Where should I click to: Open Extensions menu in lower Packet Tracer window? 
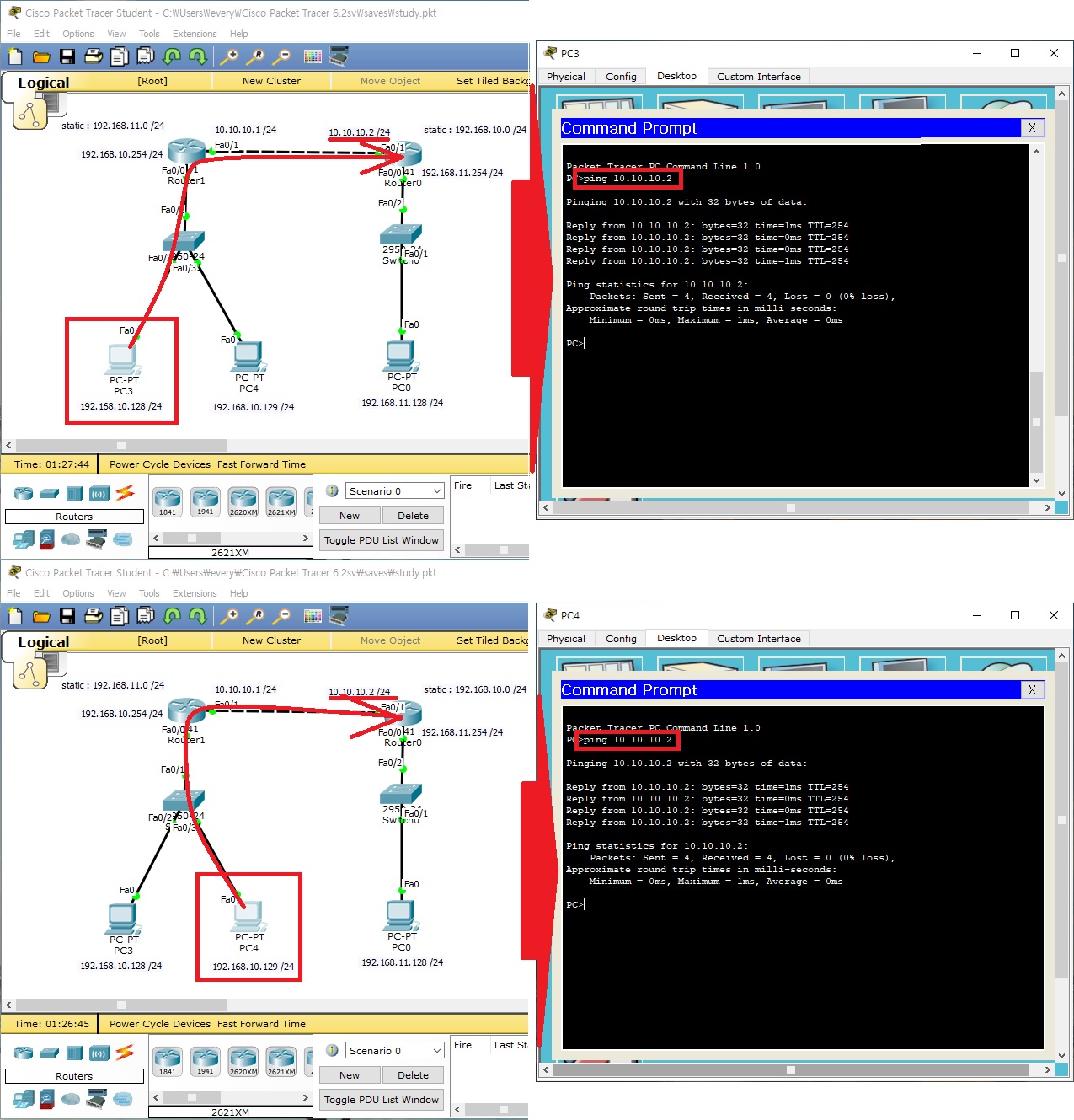tap(195, 593)
